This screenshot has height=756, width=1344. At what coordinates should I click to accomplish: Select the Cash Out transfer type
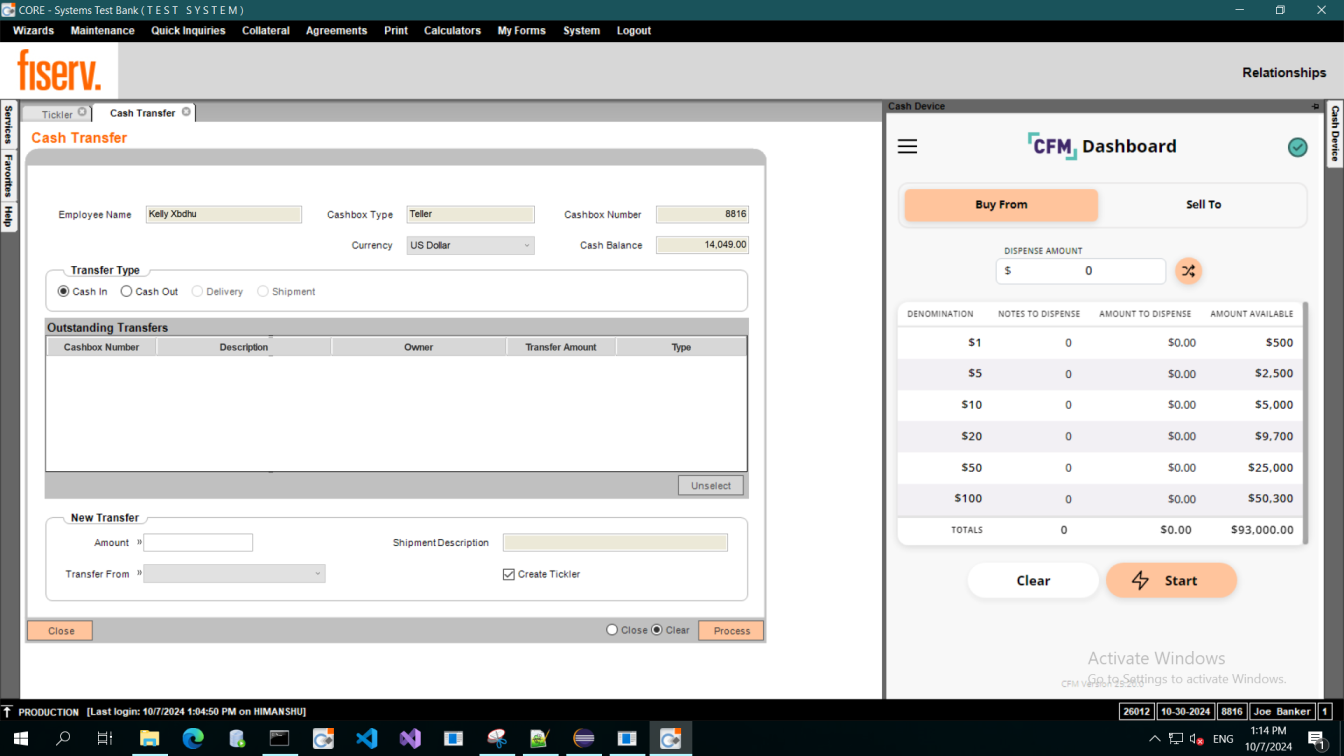(x=126, y=292)
